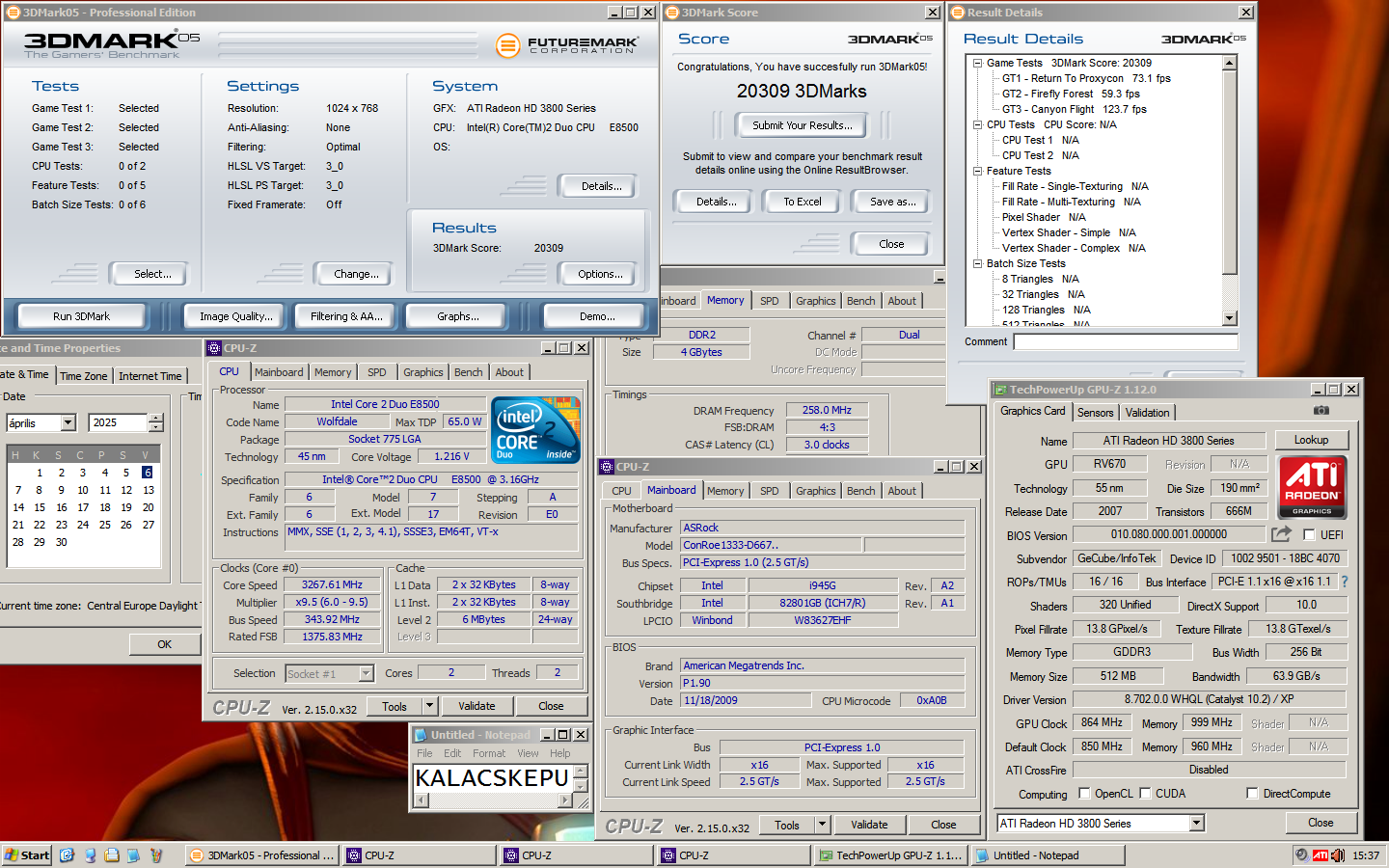Collapse the Feature Tests tree node

tap(977, 171)
